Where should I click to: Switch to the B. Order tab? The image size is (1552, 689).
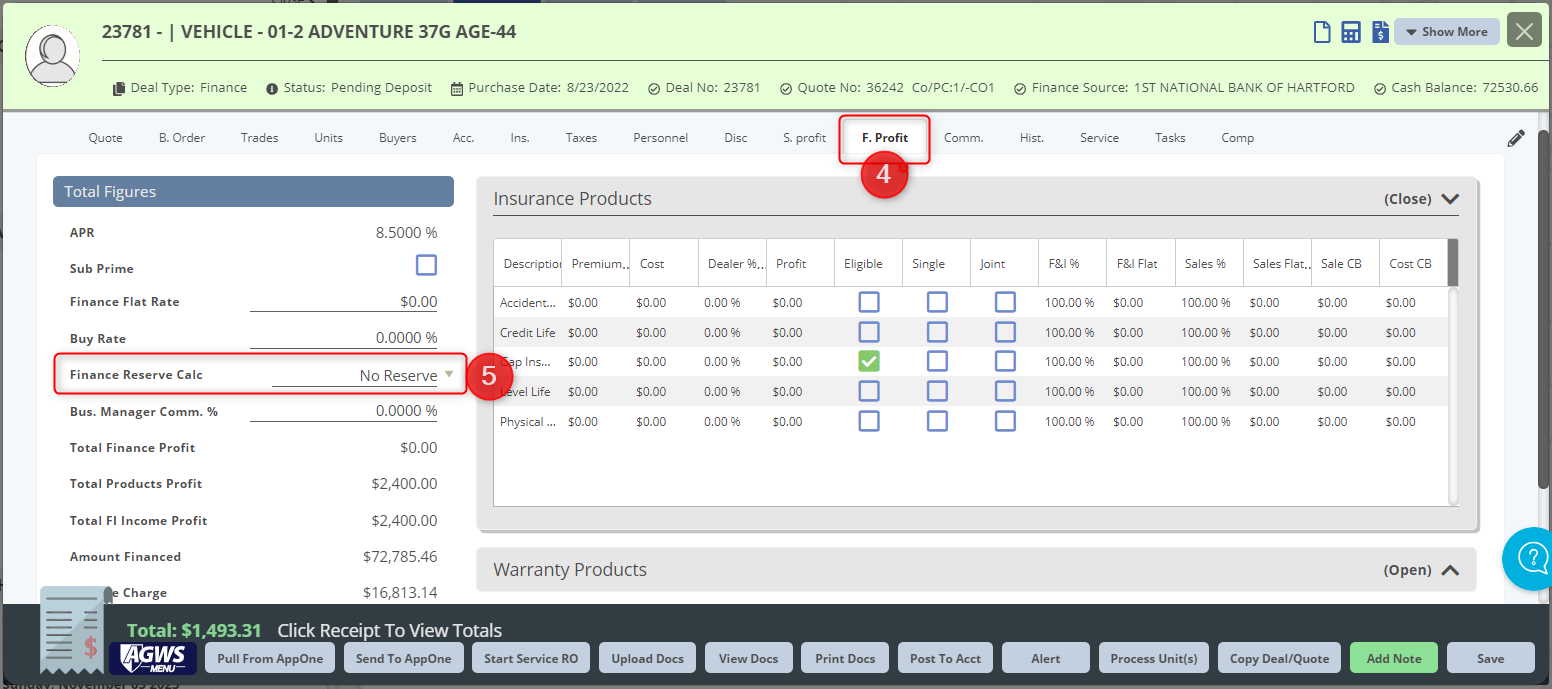(182, 138)
